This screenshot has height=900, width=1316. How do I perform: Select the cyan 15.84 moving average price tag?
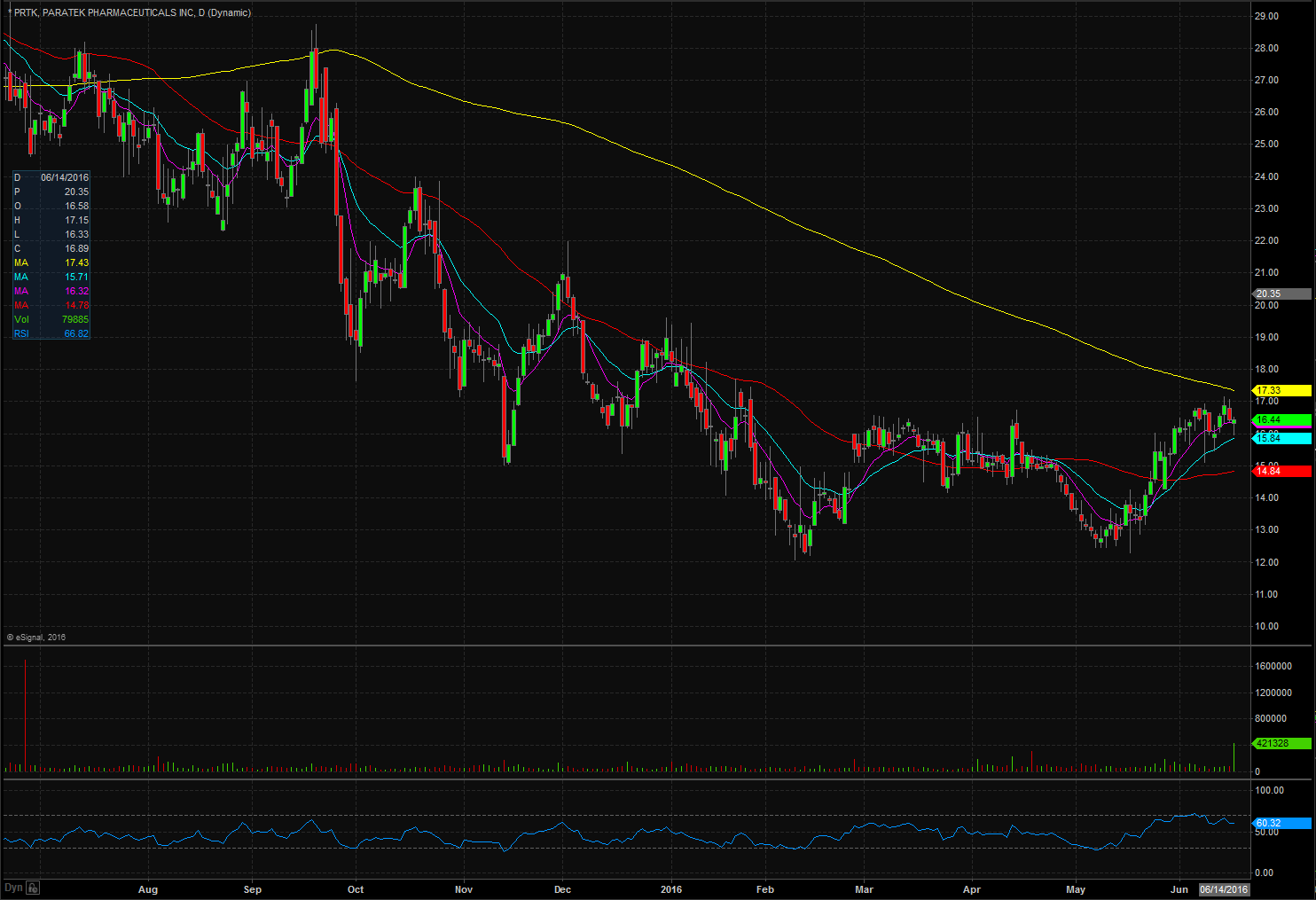click(1282, 438)
